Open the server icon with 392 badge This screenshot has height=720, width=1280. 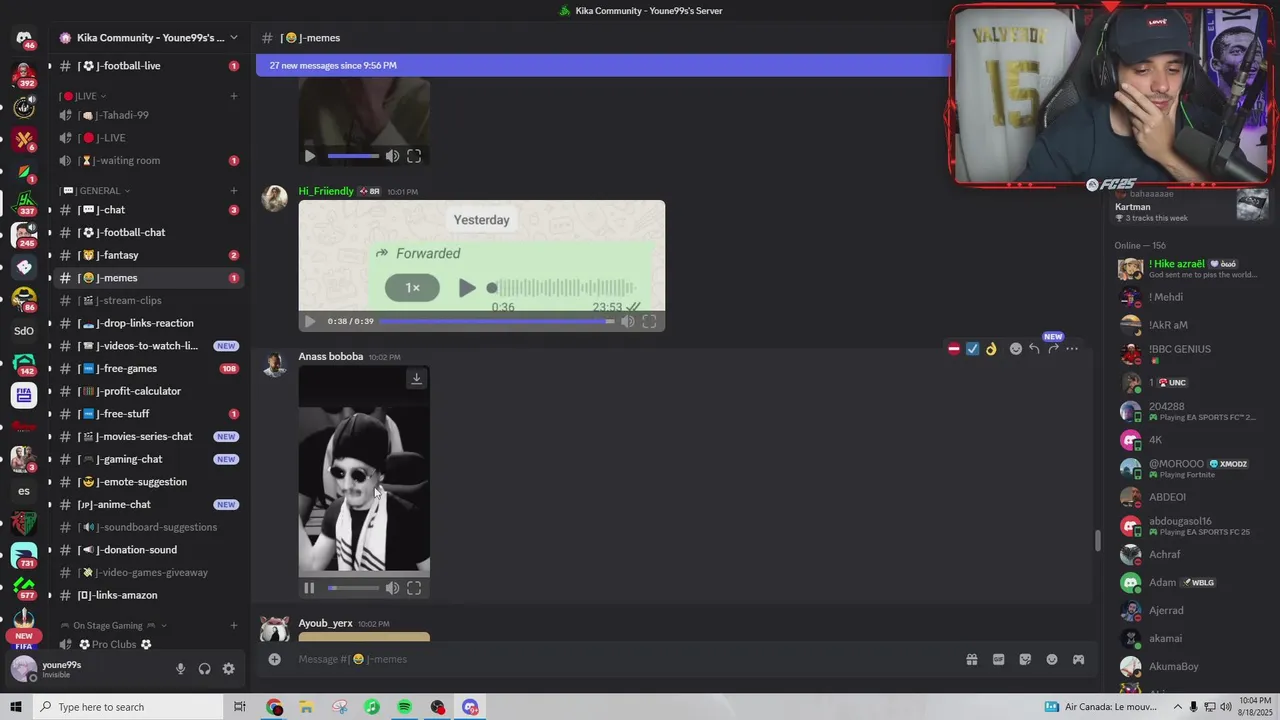(x=24, y=74)
